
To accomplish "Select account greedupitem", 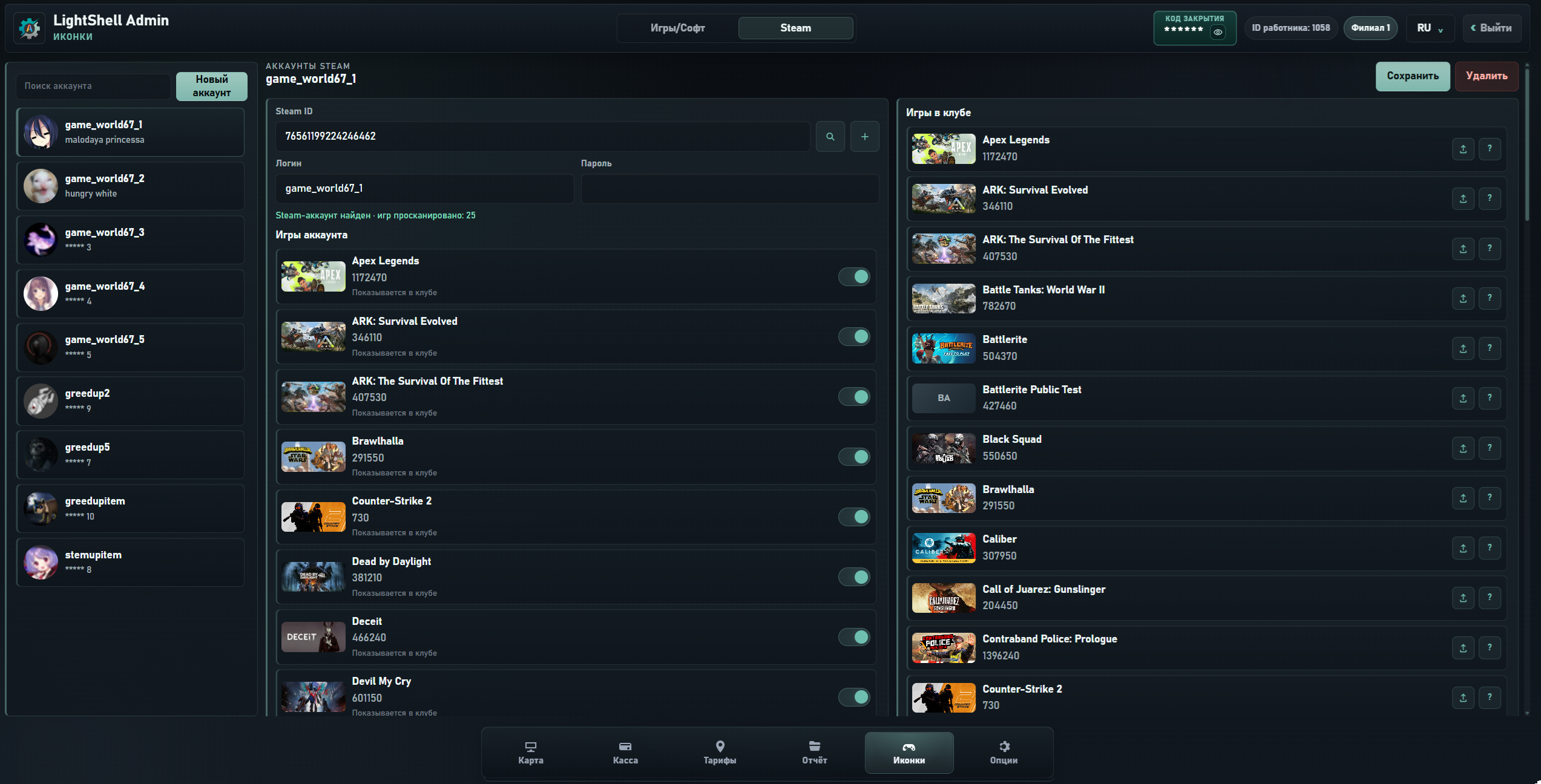I will tap(130, 508).
